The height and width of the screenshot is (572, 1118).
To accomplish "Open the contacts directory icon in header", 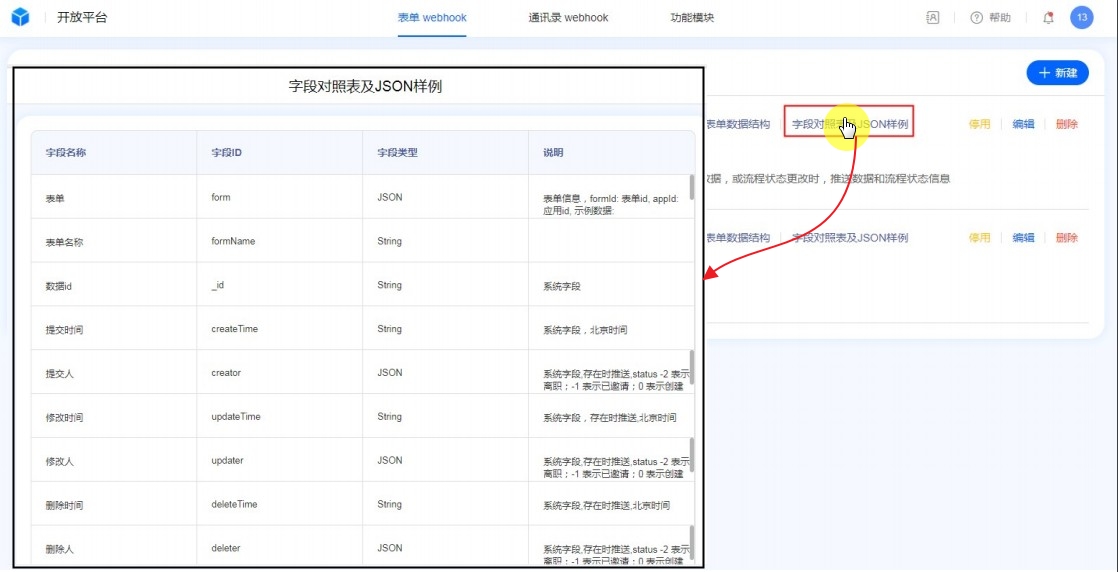I will coord(932,17).
